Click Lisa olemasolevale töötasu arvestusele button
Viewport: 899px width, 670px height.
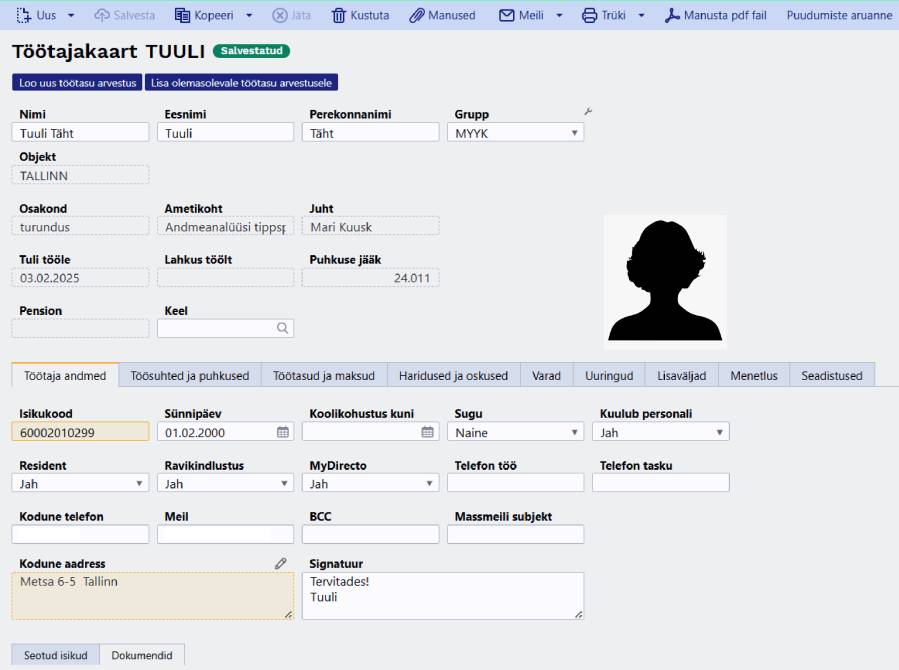(243, 83)
